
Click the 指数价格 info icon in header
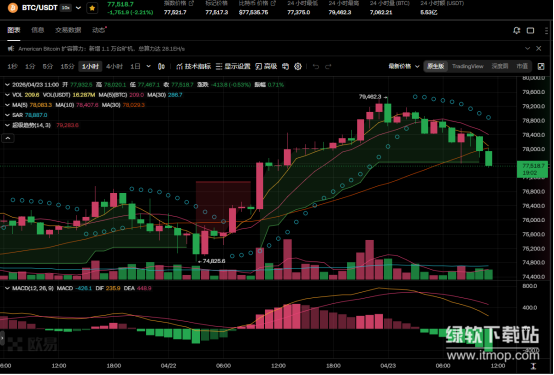191,4
